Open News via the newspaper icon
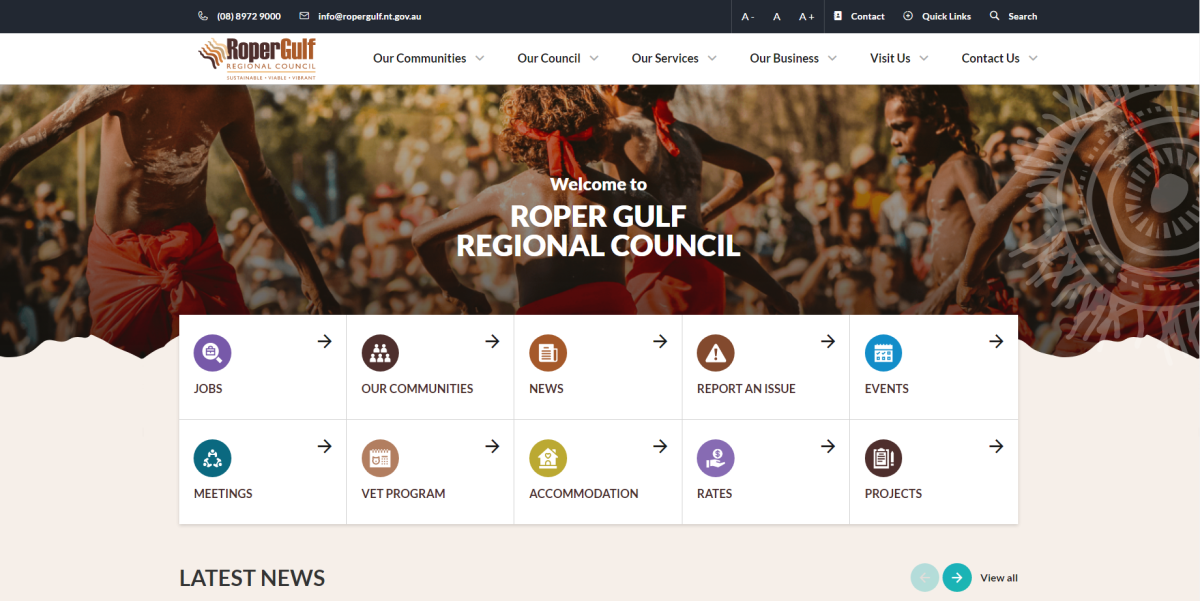This screenshot has width=1200, height=601. 548,352
